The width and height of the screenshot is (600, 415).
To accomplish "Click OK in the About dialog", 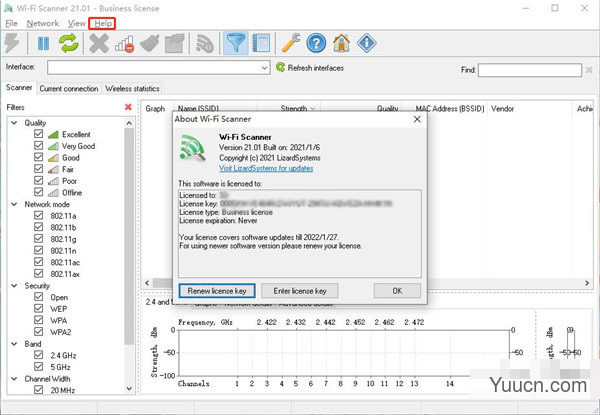I will pos(397,291).
